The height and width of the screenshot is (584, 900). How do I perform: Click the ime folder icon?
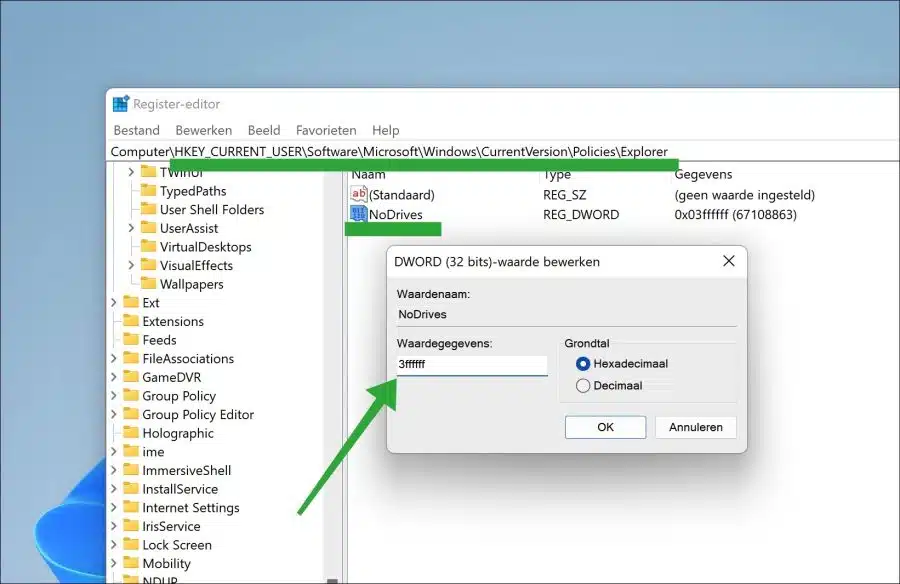(x=131, y=451)
